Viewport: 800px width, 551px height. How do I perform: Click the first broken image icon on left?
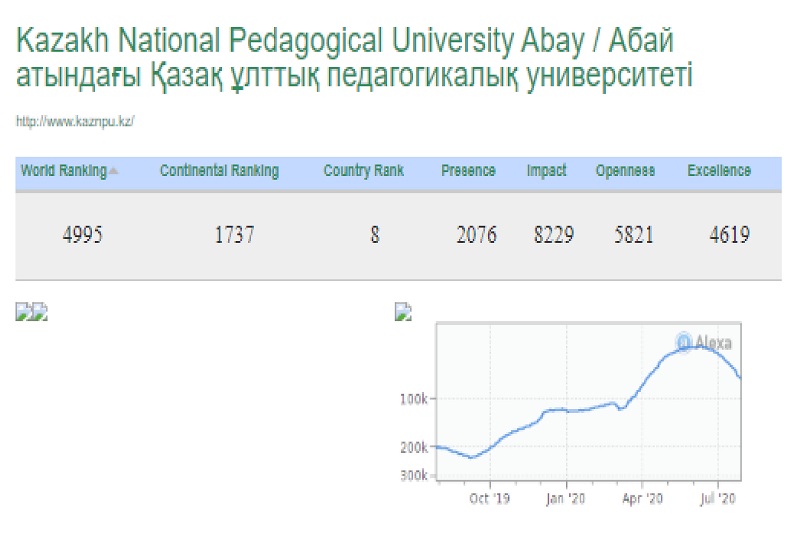click(x=23, y=312)
